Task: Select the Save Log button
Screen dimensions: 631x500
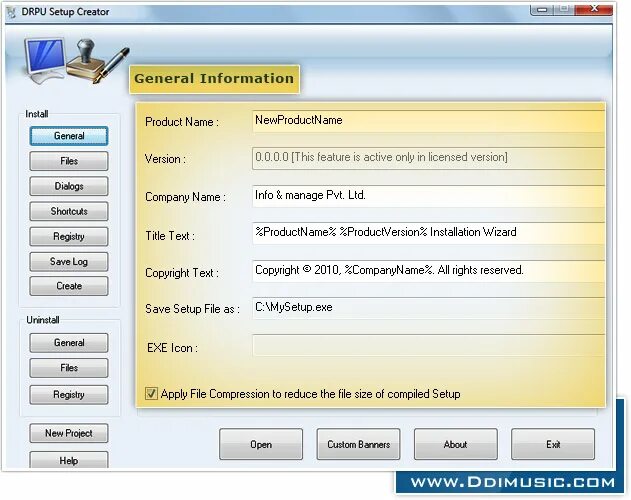Action: tap(69, 261)
